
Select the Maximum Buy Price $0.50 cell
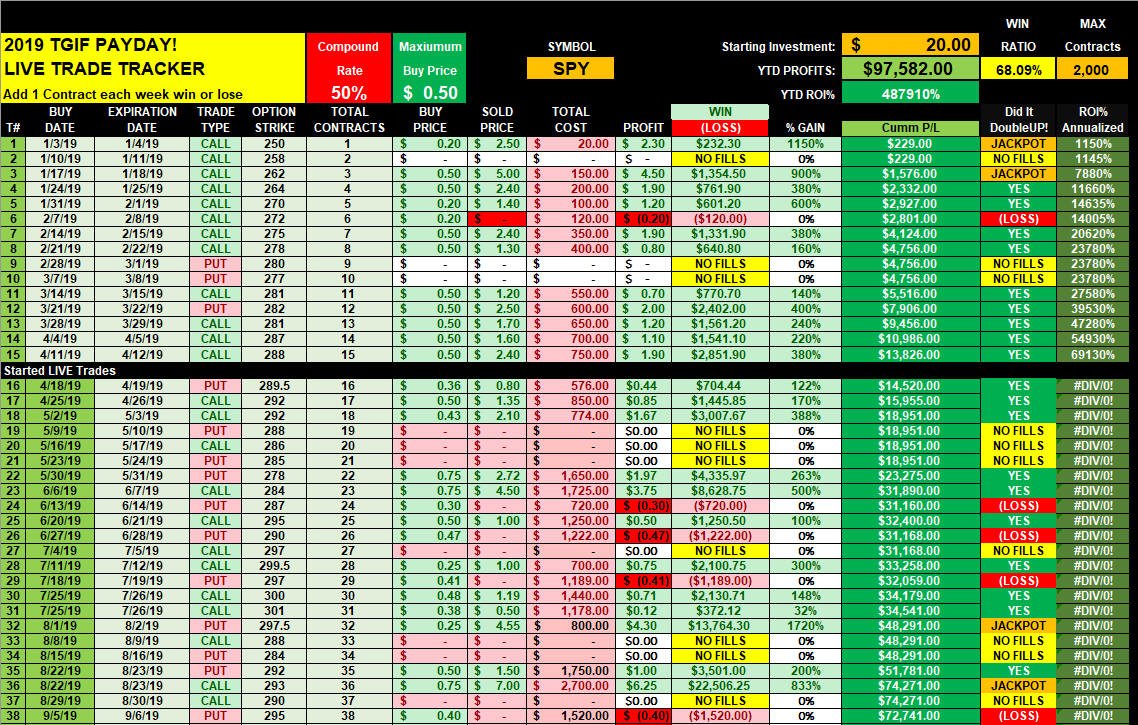(430, 93)
